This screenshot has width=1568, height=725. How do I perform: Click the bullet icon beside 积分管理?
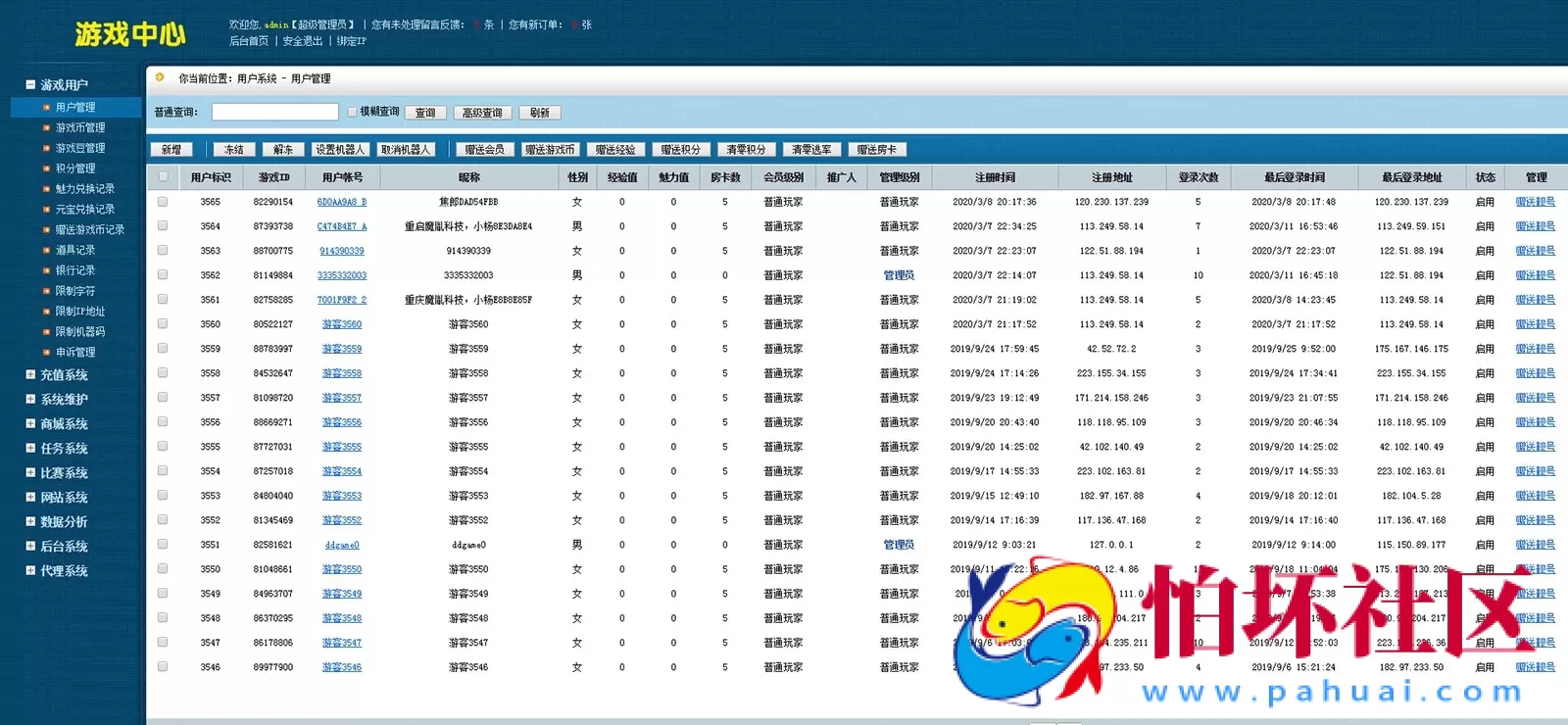46,169
